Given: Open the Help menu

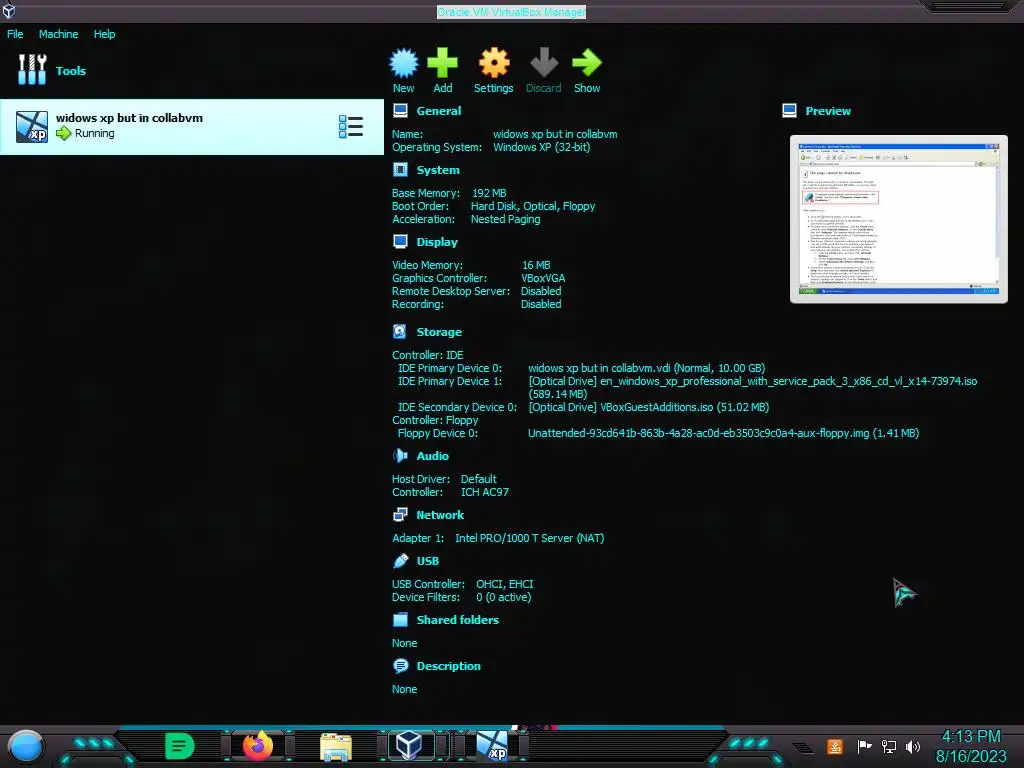Looking at the screenshot, I should [x=104, y=34].
